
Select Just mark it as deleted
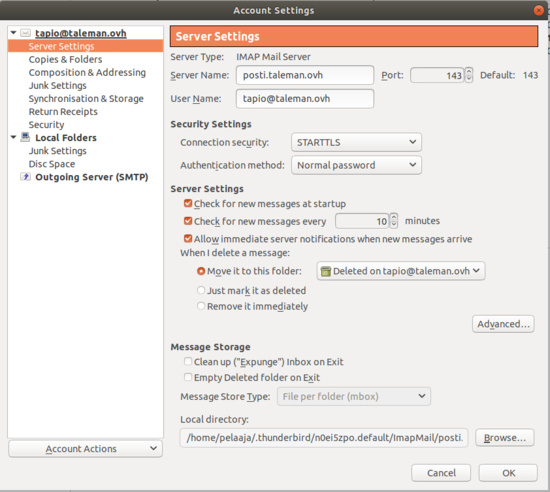(x=201, y=290)
